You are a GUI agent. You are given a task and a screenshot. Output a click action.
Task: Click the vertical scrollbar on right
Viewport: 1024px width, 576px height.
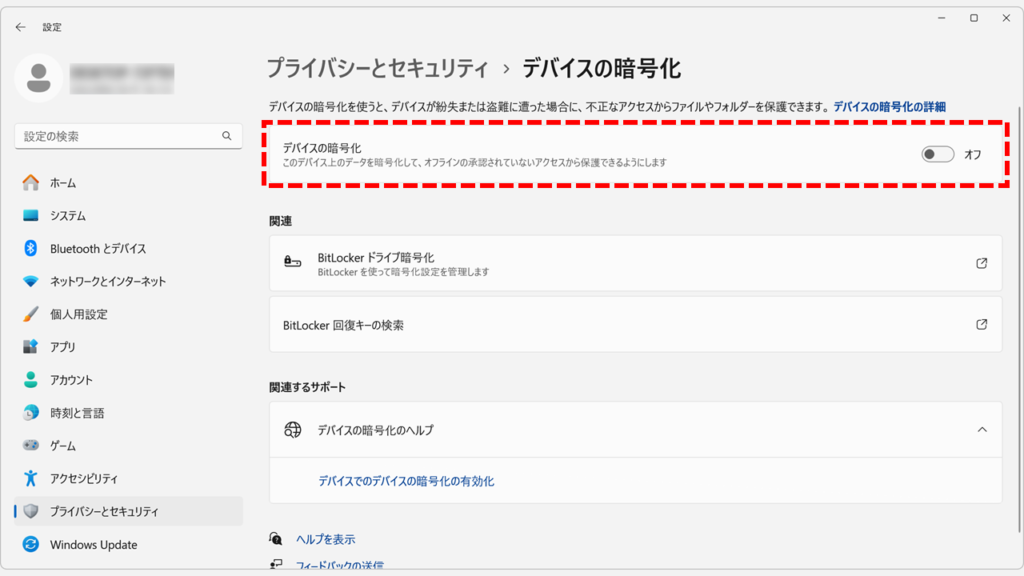tap(1018, 320)
